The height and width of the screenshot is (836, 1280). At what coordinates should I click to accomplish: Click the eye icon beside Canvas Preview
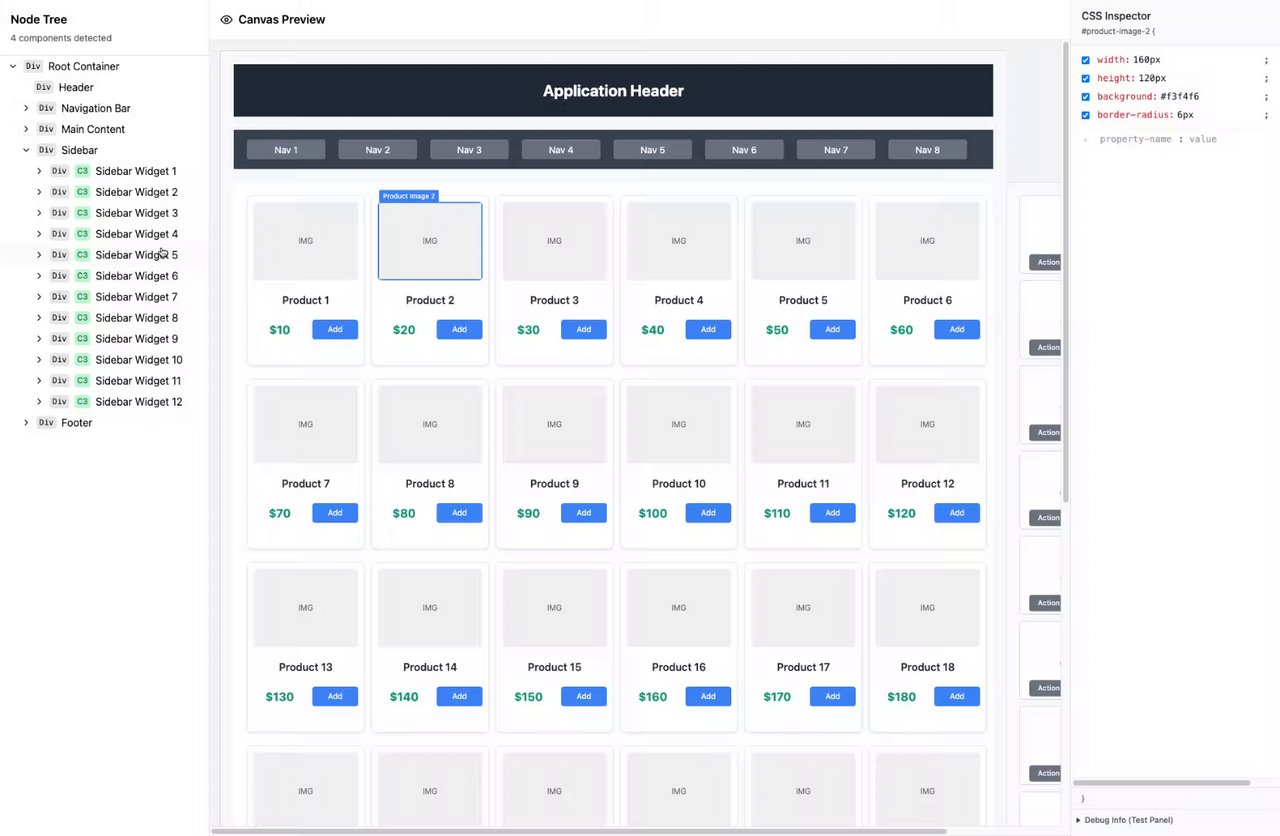point(226,20)
